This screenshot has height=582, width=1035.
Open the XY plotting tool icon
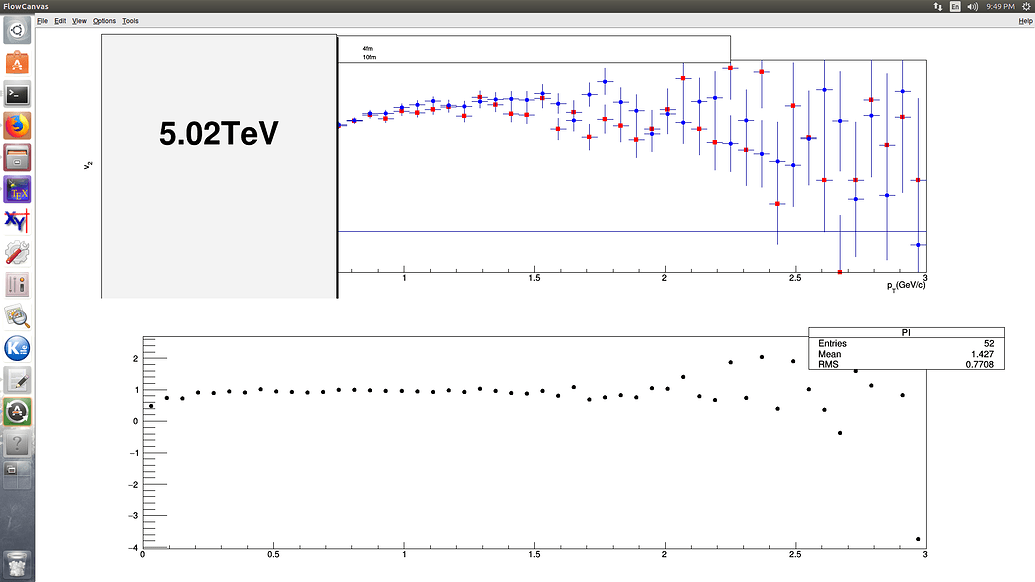[x=16, y=221]
